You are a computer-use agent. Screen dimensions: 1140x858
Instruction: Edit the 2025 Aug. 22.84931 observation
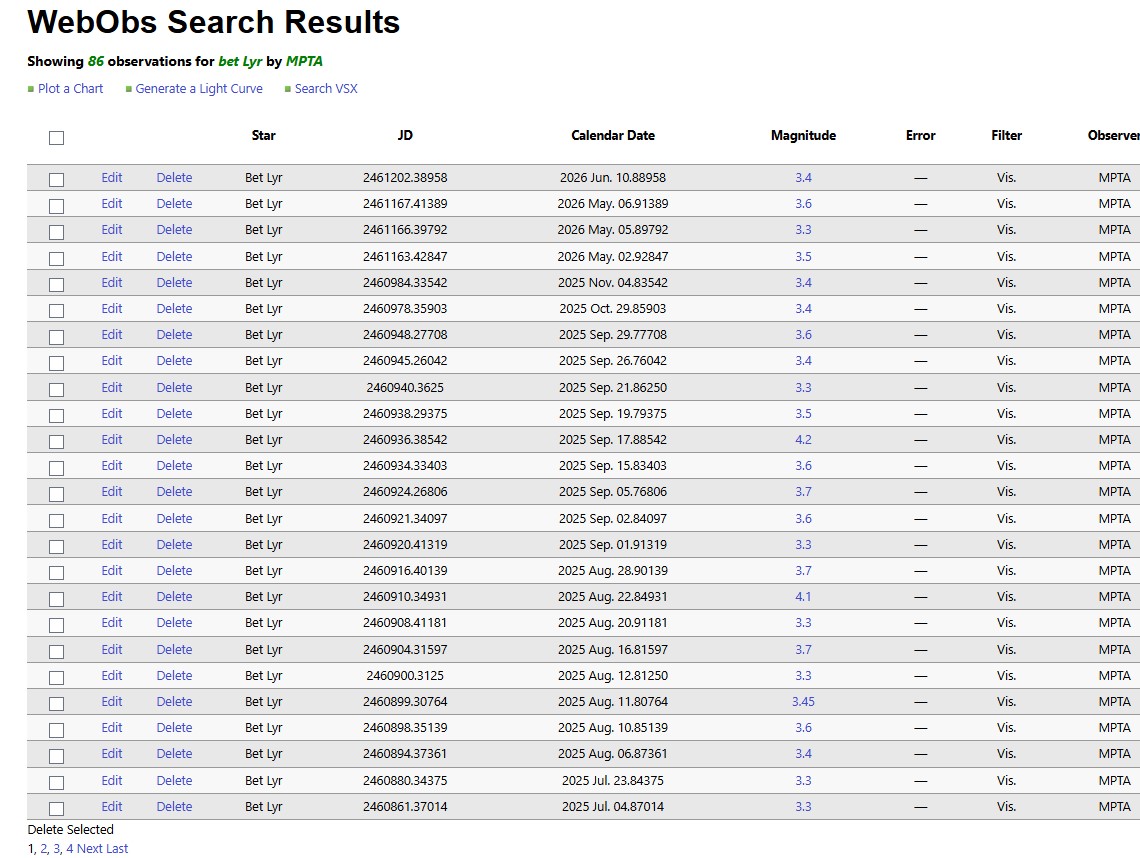[111, 596]
